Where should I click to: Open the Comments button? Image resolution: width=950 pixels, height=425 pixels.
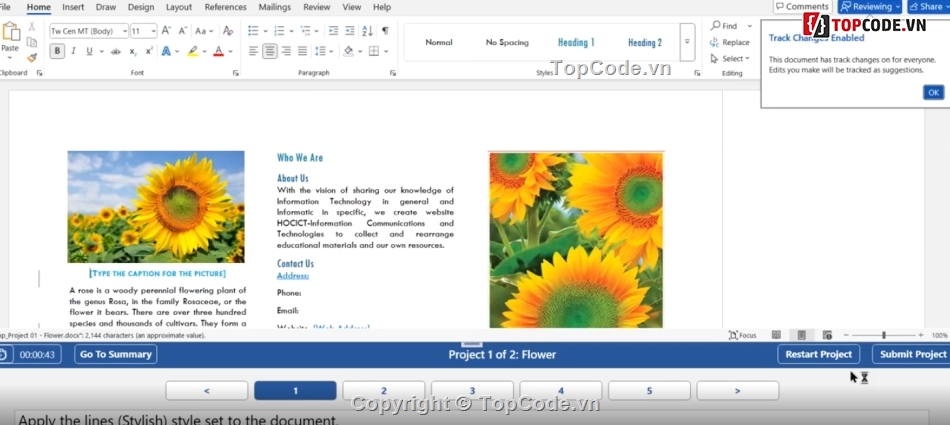pos(802,7)
